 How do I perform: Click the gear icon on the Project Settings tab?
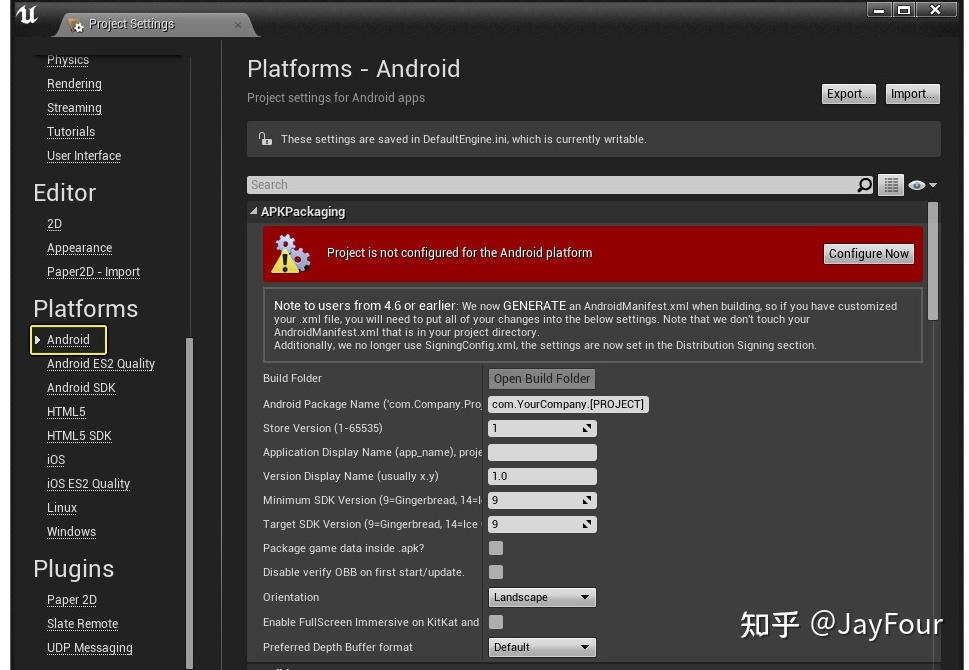tap(77, 25)
